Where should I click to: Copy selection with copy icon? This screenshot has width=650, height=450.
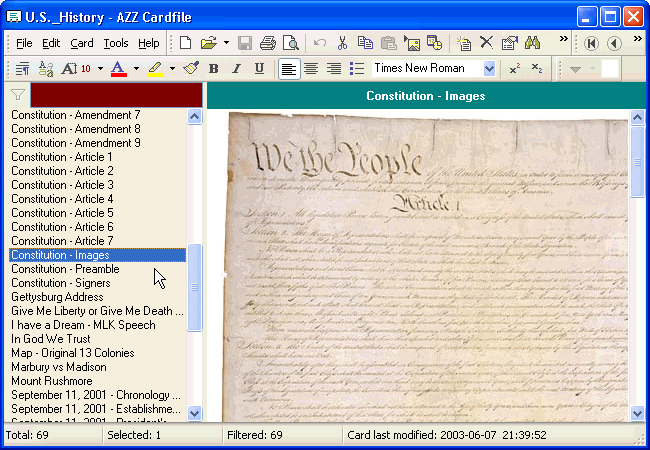click(x=365, y=43)
